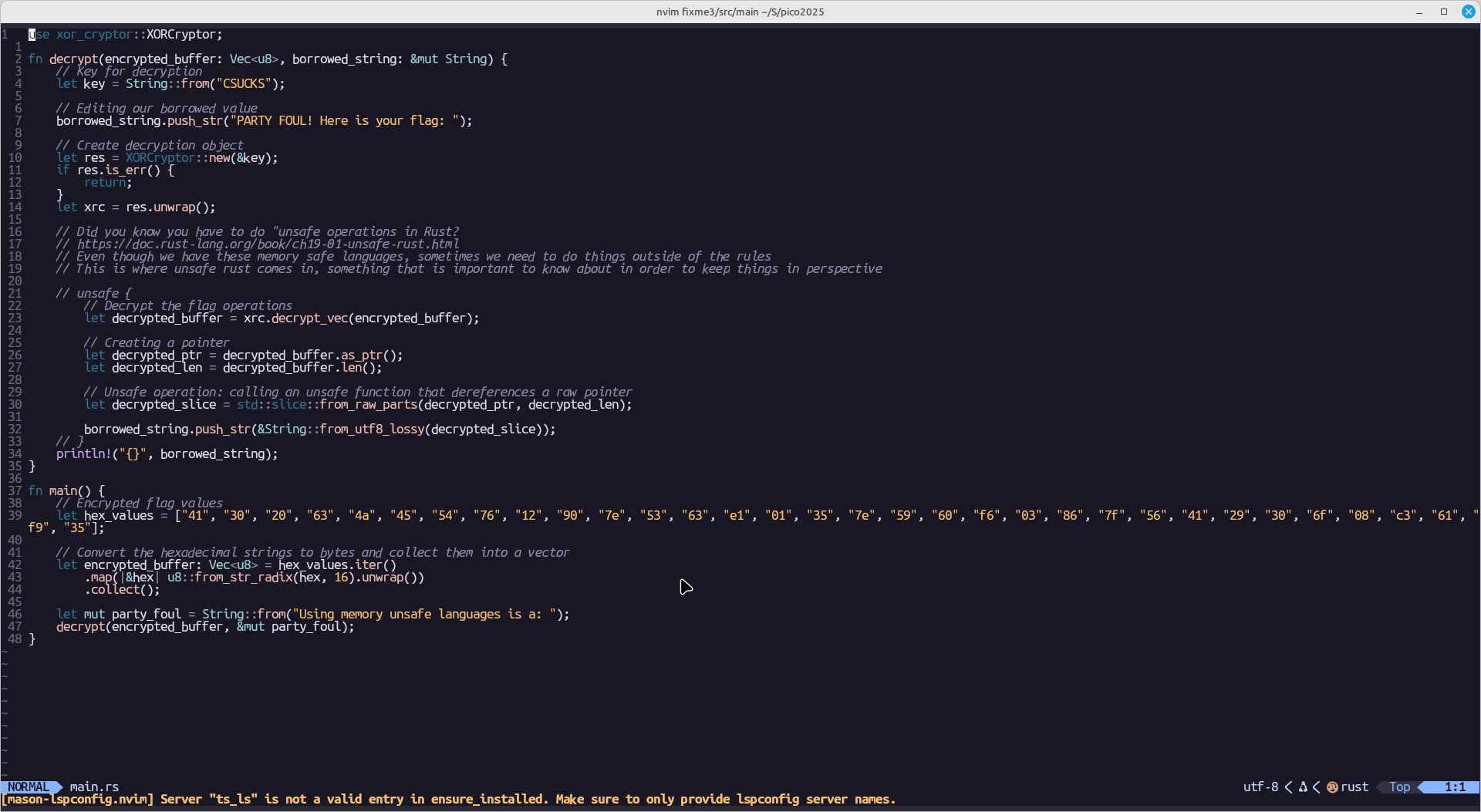Click the NORMAL mode indicator
The image size is (1481, 812).
(x=28, y=787)
